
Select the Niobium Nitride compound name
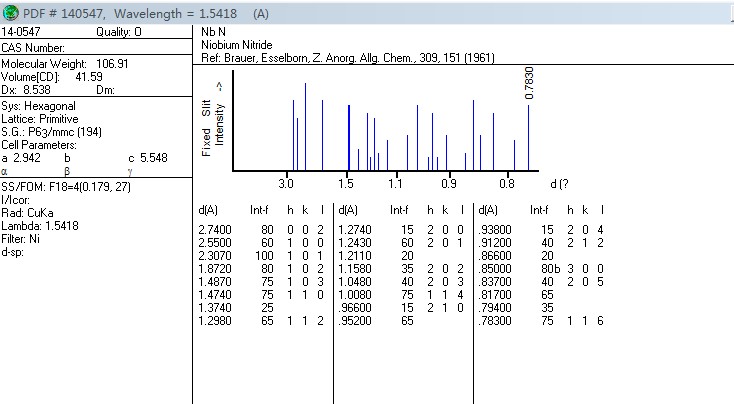[237, 45]
